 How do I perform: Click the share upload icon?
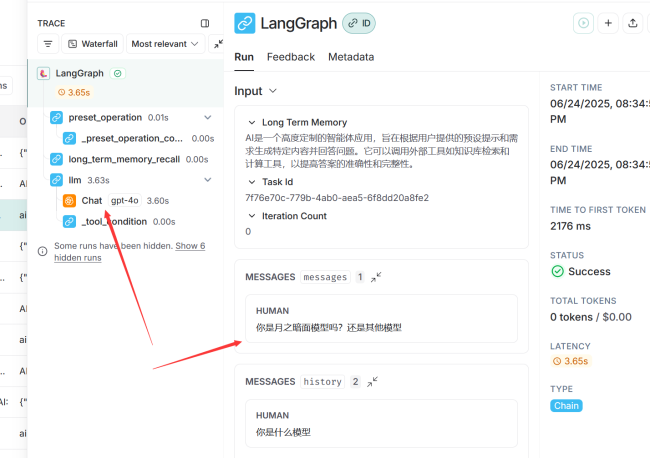pos(633,23)
